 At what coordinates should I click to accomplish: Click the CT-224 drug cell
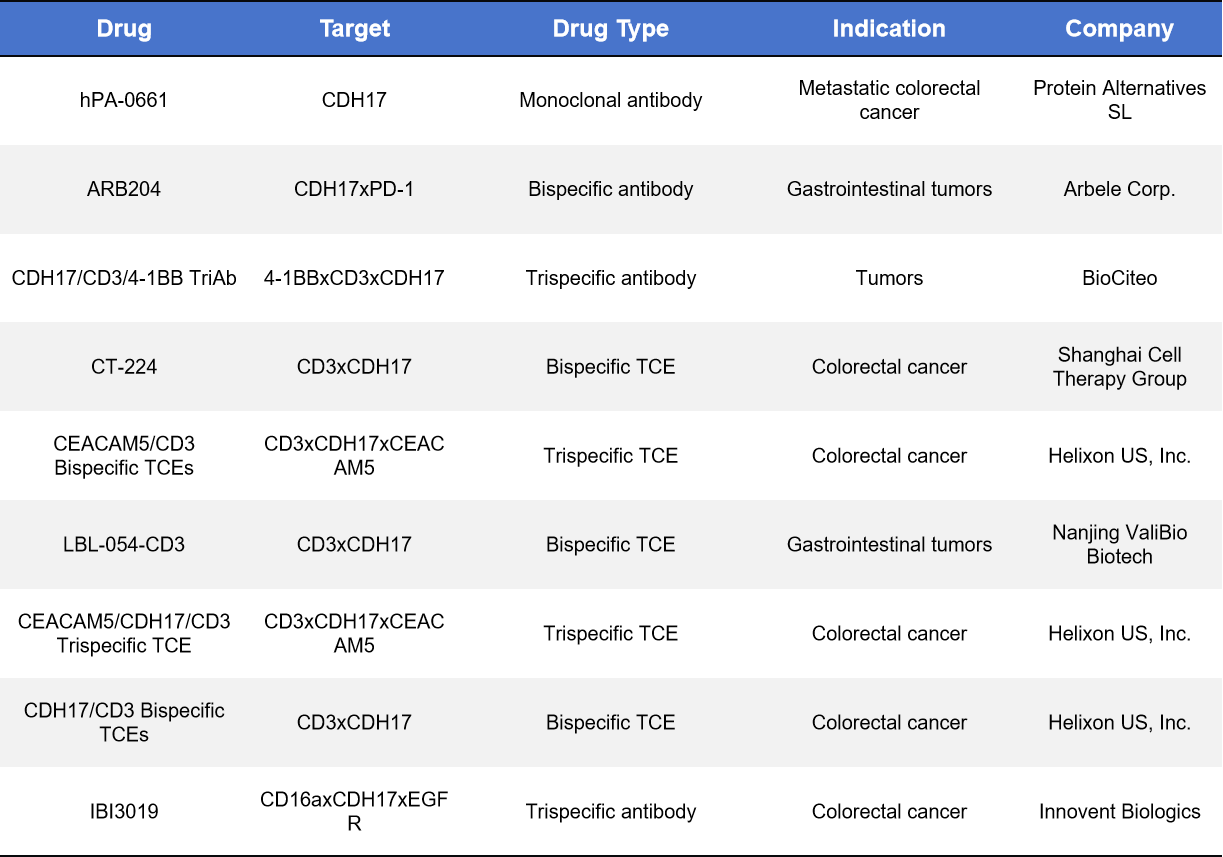click(124, 367)
